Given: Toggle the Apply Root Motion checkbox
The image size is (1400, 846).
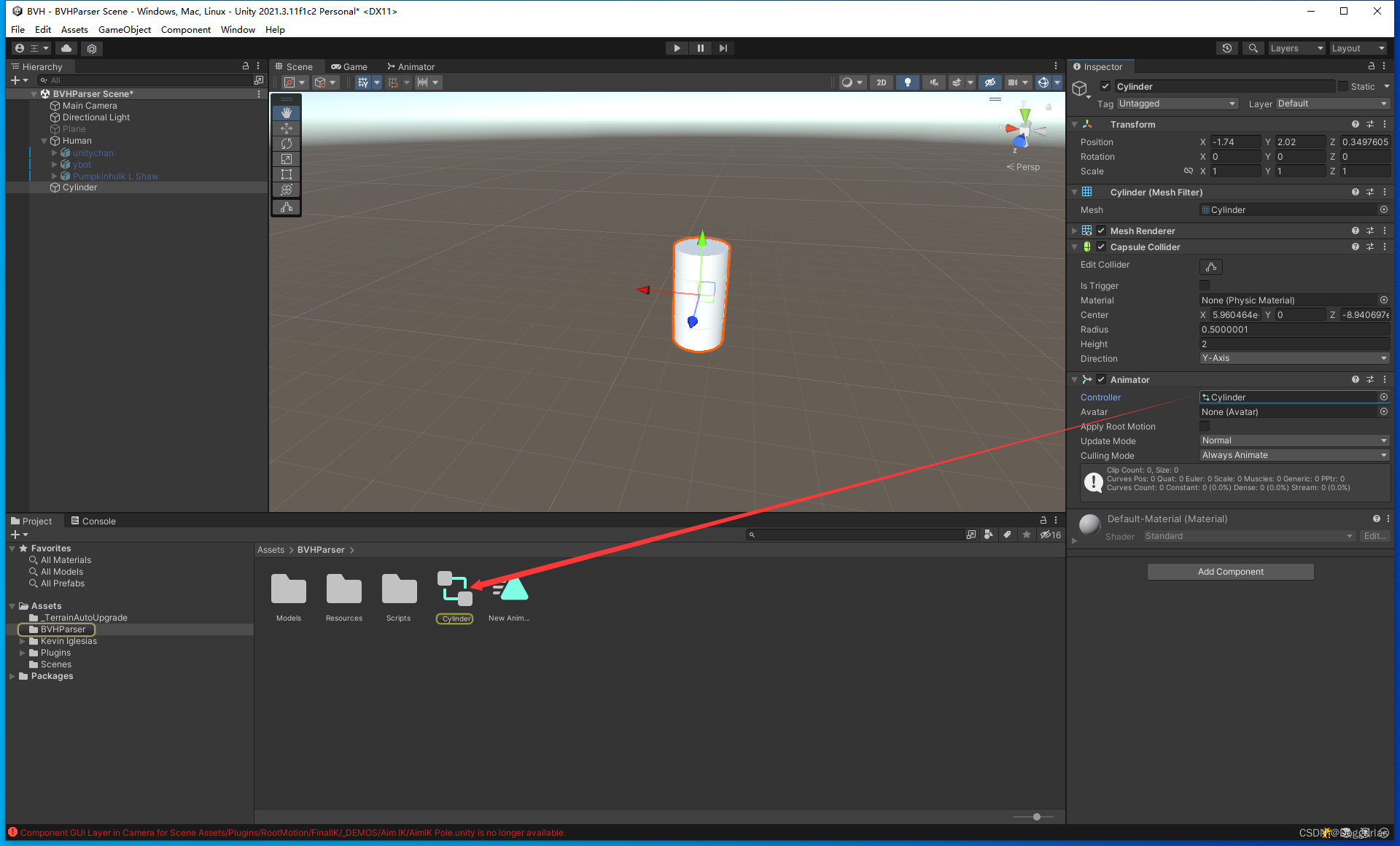Looking at the screenshot, I should (x=1205, y=426).
